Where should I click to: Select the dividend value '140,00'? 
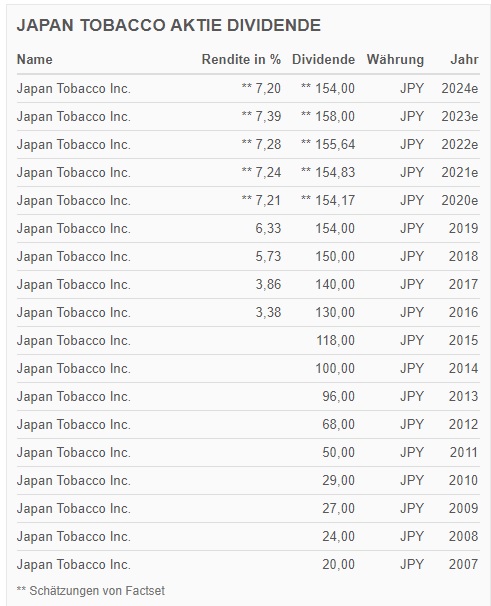tap(335, 284)
